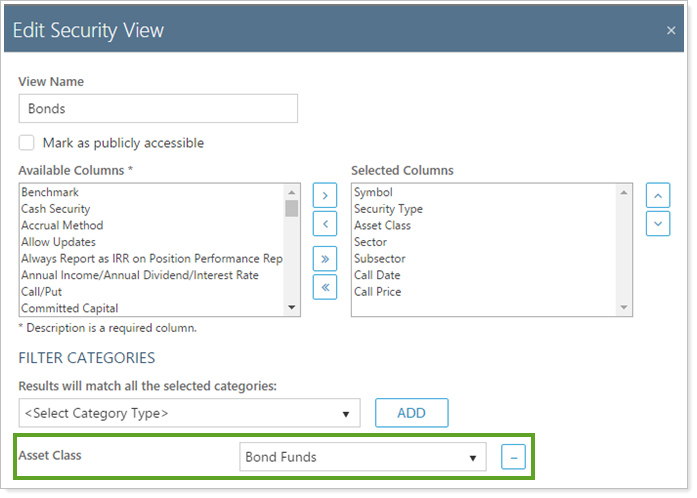Screen dimensions: 697x498
Task: Move selected column to the right list
Action: tap(324, 193)
